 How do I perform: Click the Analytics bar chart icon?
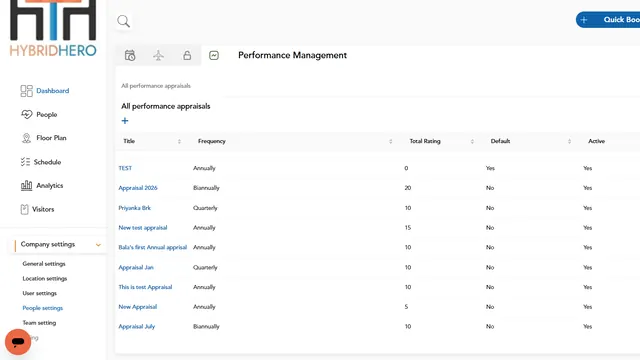point(27,185)
